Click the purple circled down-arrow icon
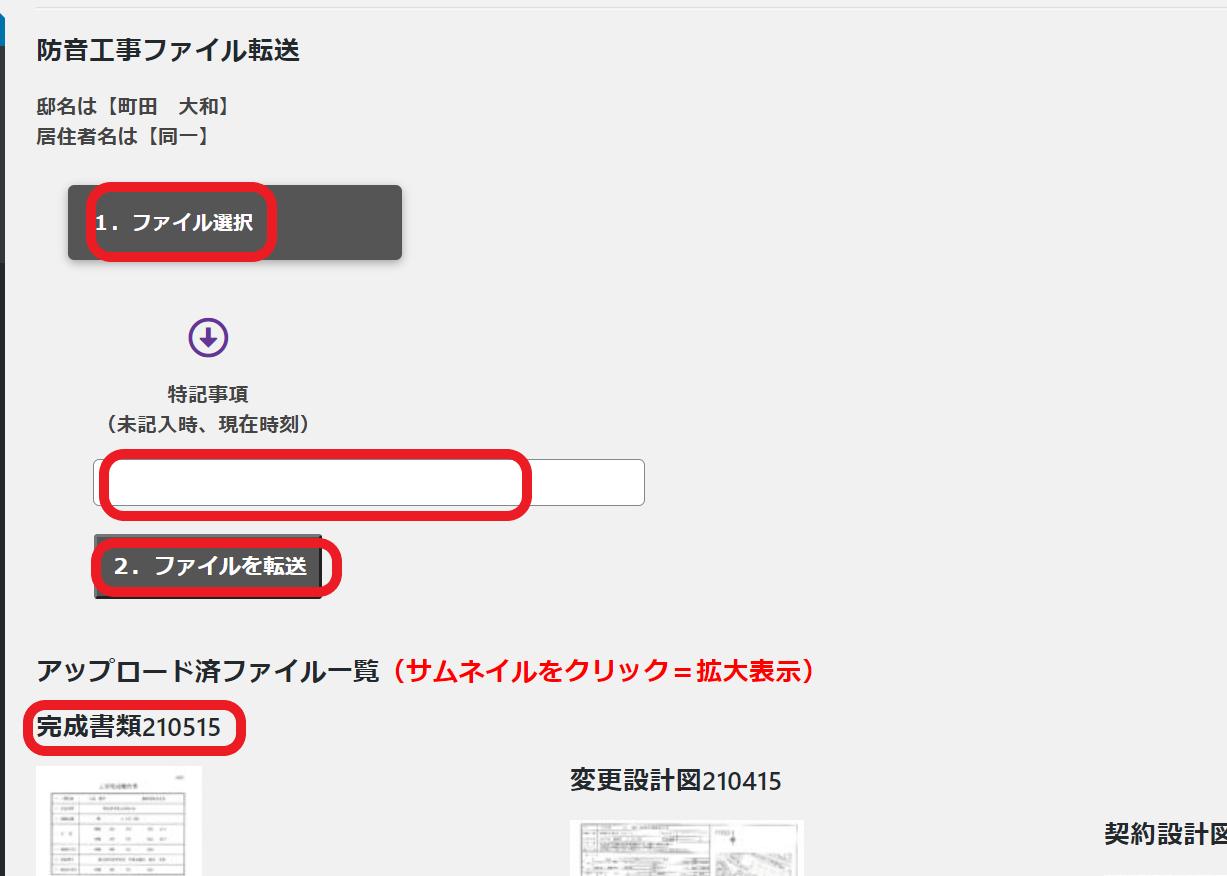 [x=208, y=338]
